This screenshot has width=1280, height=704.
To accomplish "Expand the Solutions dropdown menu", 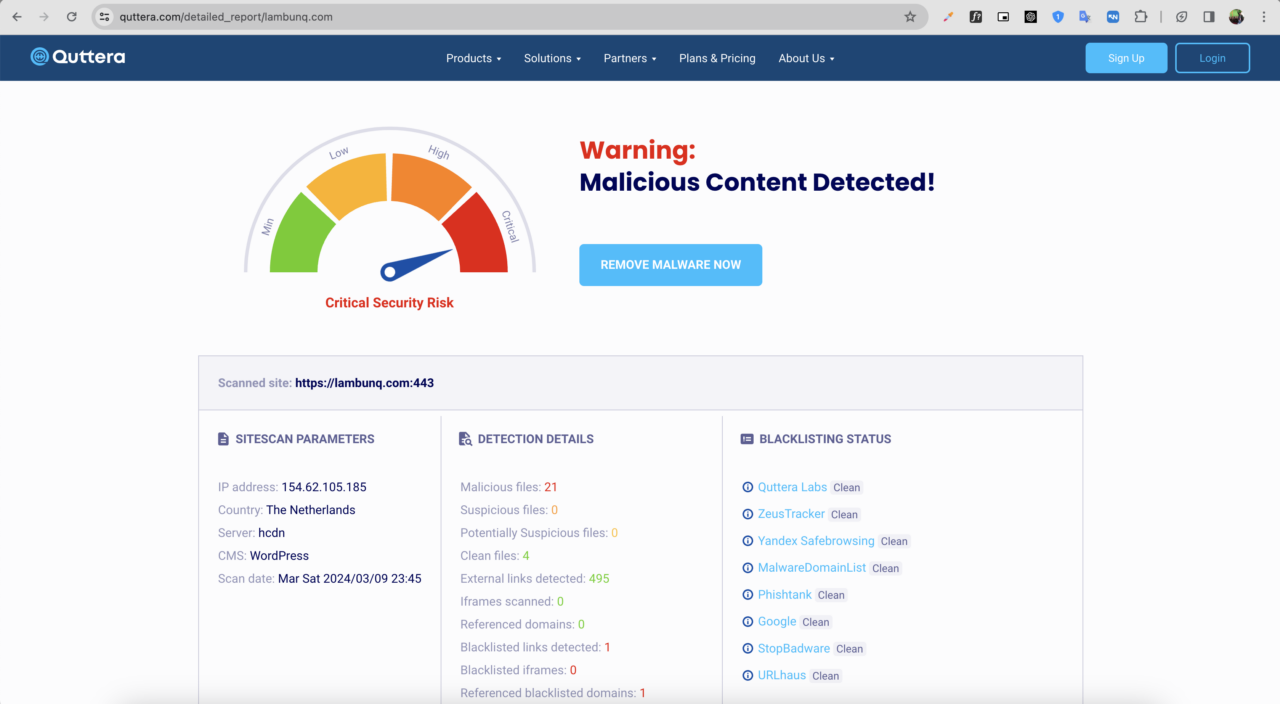I will [x=552, y=58].
